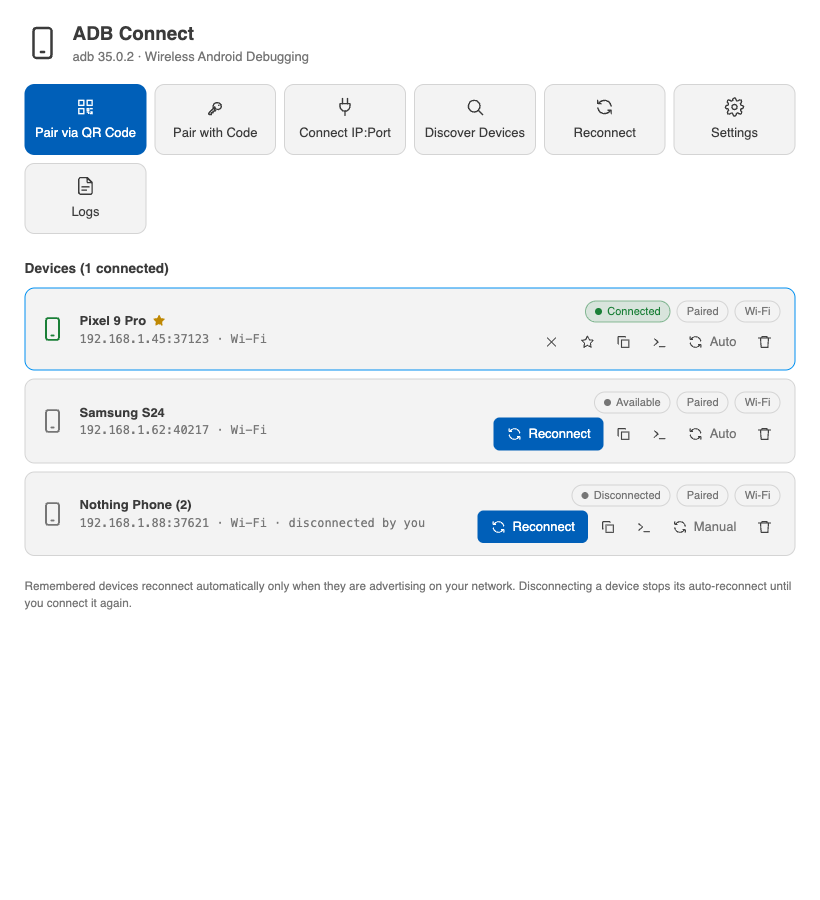Open Pair with Code option
Image resolution: width=820 pixels, height=900 pixels.
click(x=215, y=119)
